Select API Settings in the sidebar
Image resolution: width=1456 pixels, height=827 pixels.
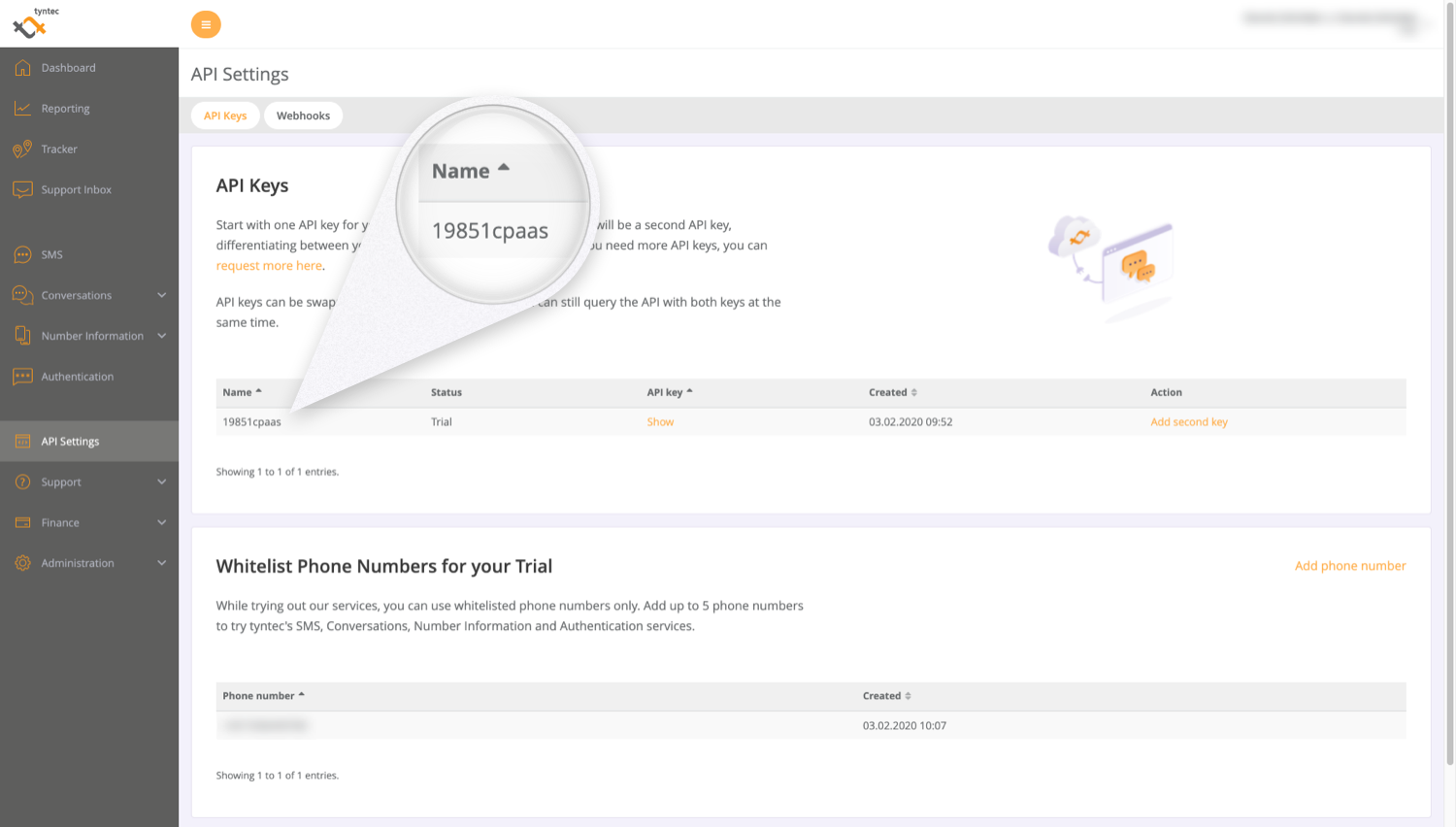click(89, 442)
